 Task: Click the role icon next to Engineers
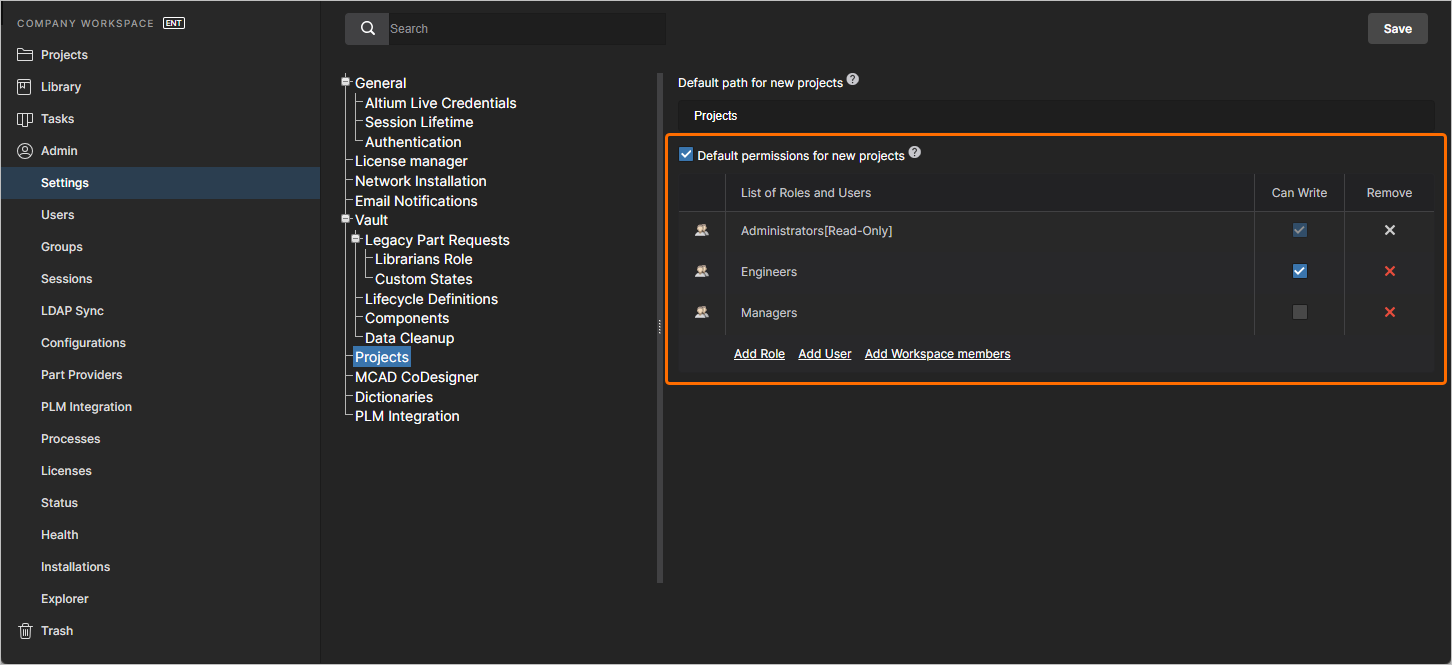pos(701,271)
